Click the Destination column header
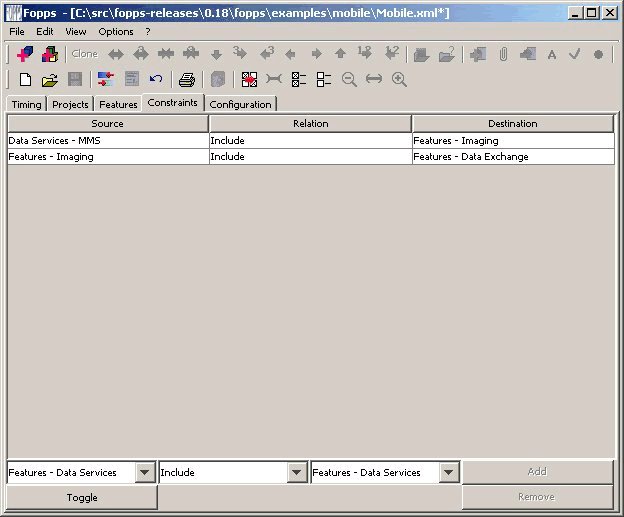The height and width of the screenshot is (517, 624). coord(513,124)
